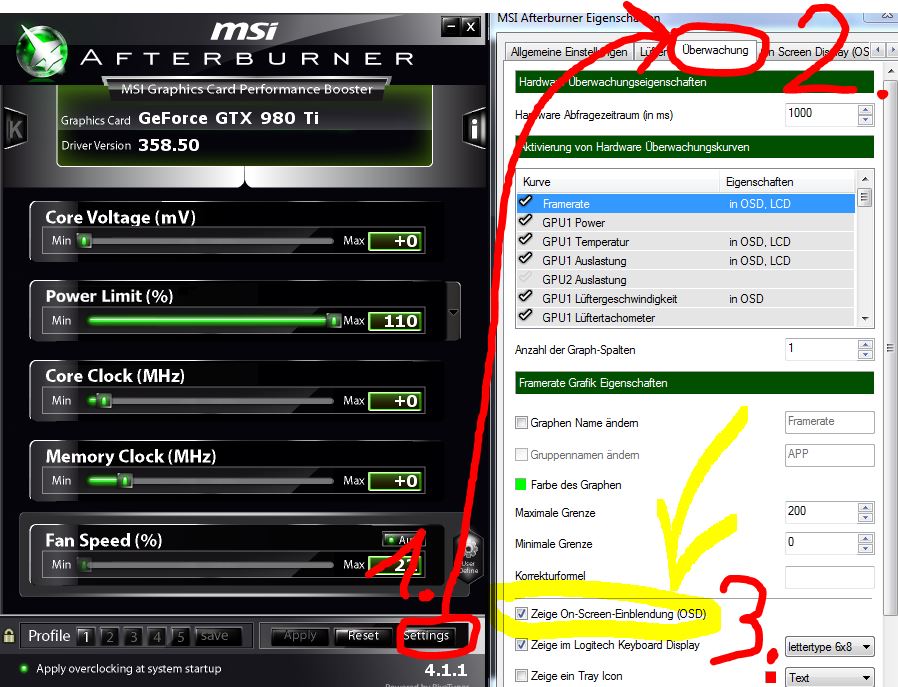Click the Kurve column header
Screen dimensions: 898x687
617,182
